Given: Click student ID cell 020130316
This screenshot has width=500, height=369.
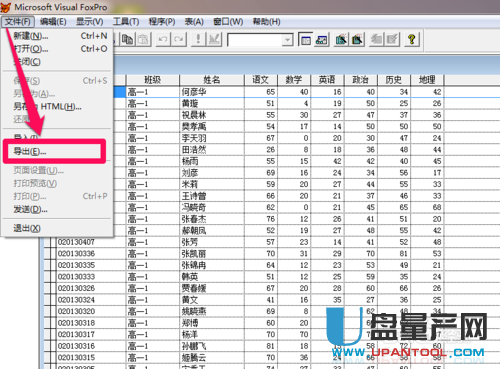Looking at the screenshot, I should [x=91, y=346].
